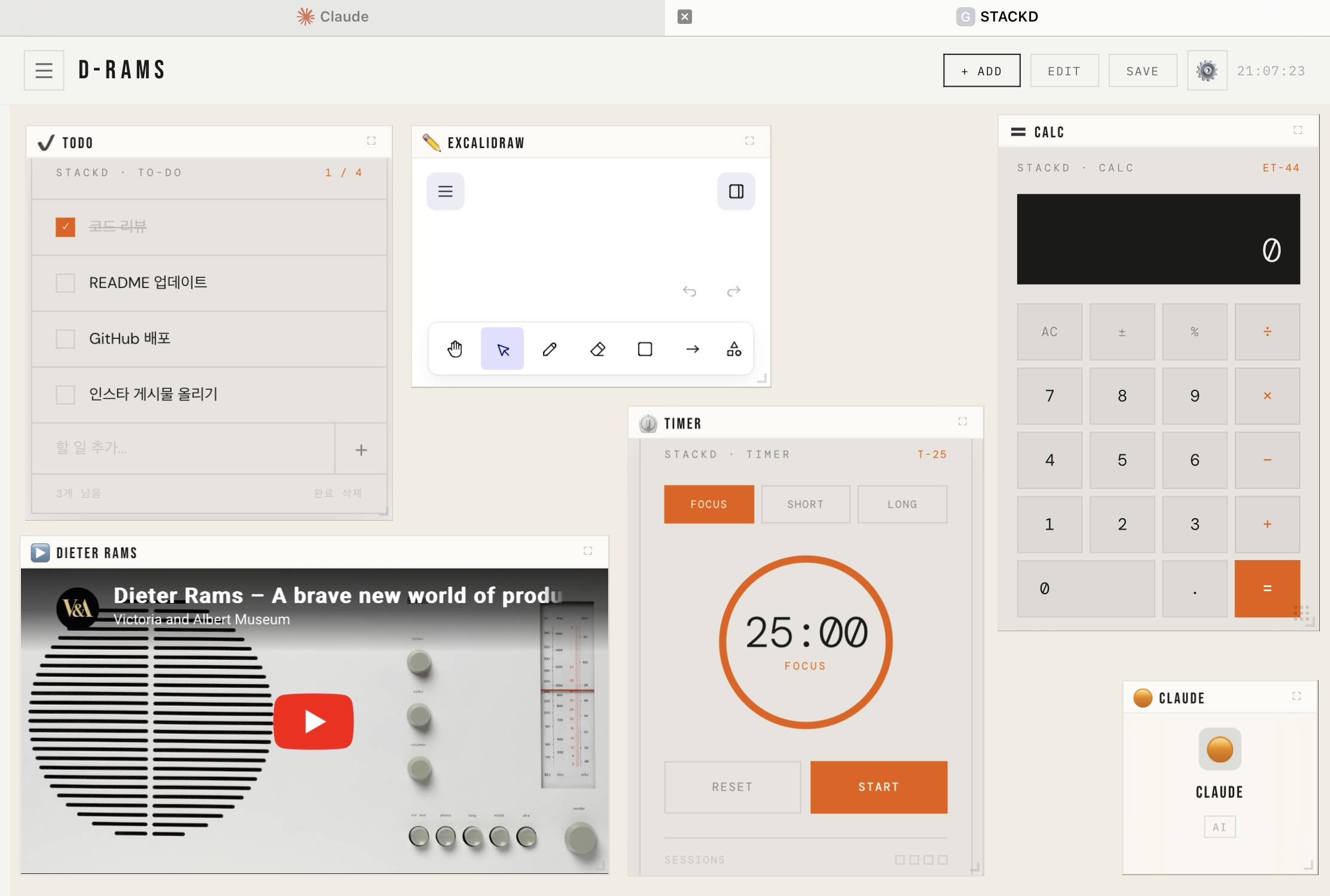The image size is (1330, 896).
Task: Select the Eraser tool in Excalidraw
Action: [x=597, y=349]
